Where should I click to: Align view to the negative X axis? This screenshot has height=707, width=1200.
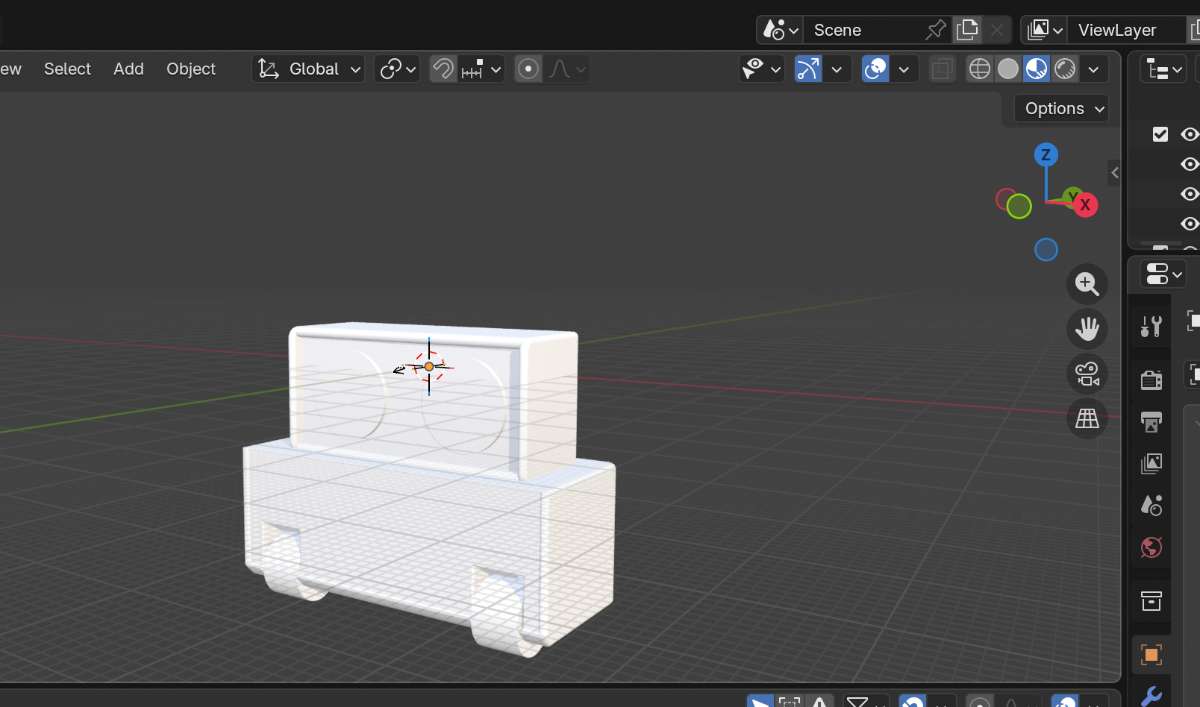pos(1005,198)
